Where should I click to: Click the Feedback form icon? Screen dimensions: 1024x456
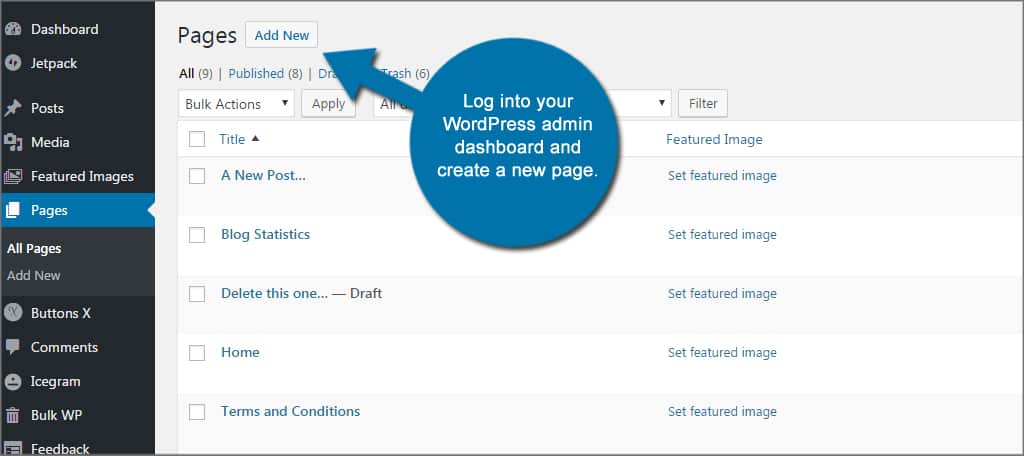13,448
